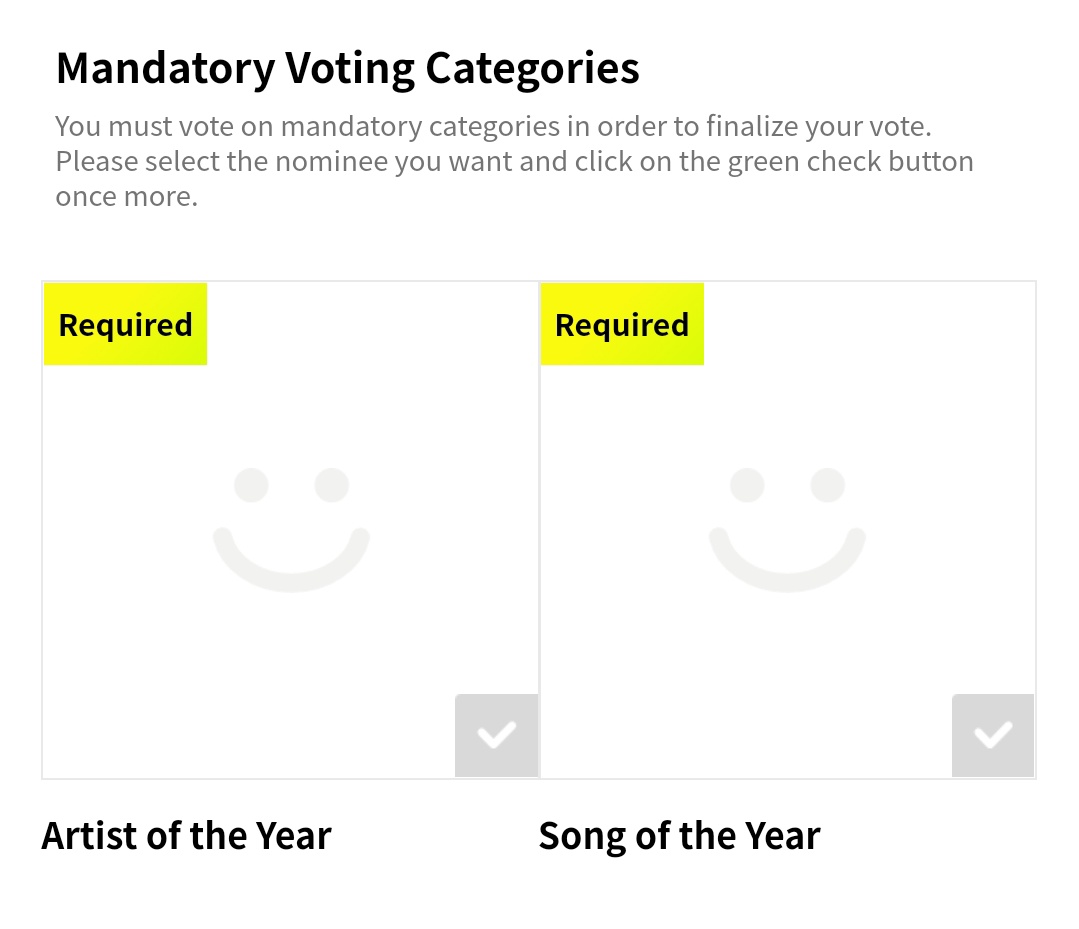Click the Required badge on the Artist card
Image resolution: width=1079 pixels, height=929 pixels.
(125, 324)
